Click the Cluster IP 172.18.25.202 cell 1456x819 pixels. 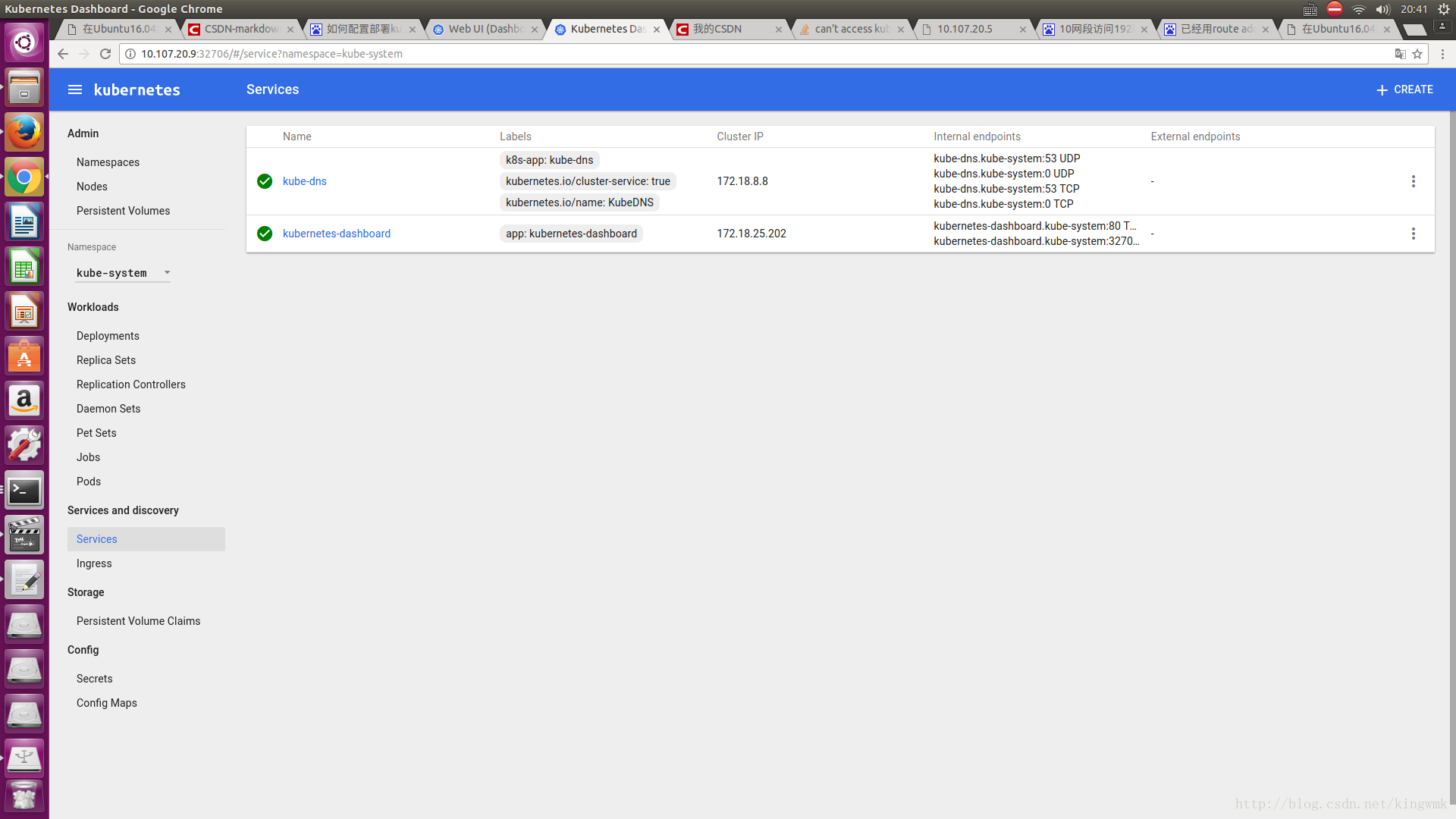pos(752,234)
